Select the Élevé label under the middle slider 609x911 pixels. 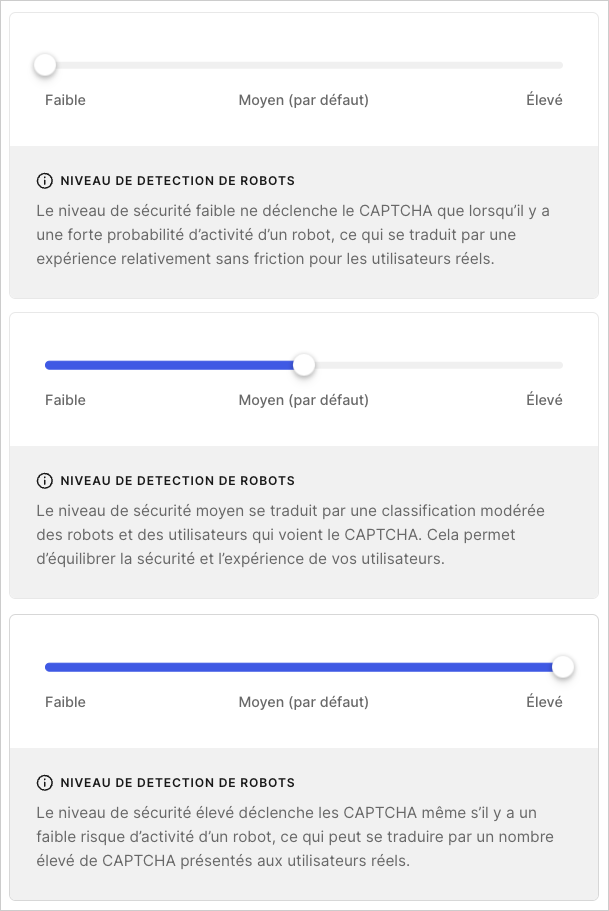(x=543, y=400)
